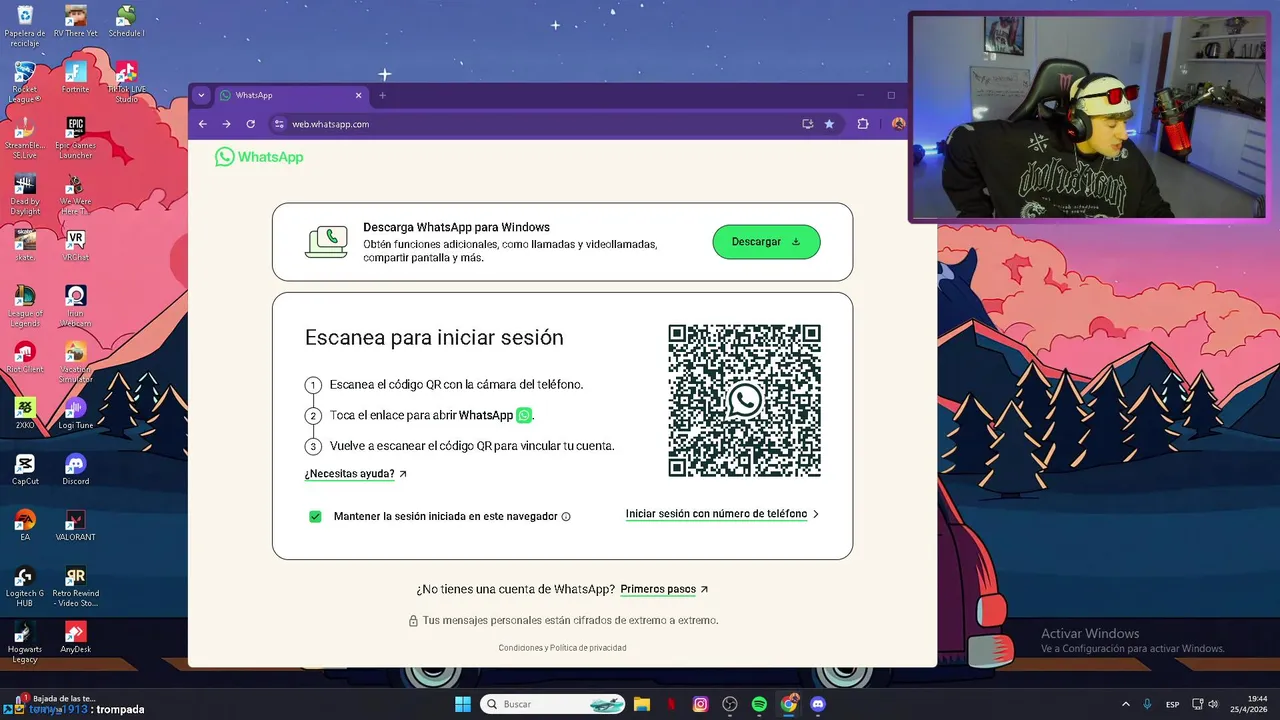Image resolution: width=1280 pixels, height=720 pixels.
Task: View site information icon in address bar
Action: (280, 124)
